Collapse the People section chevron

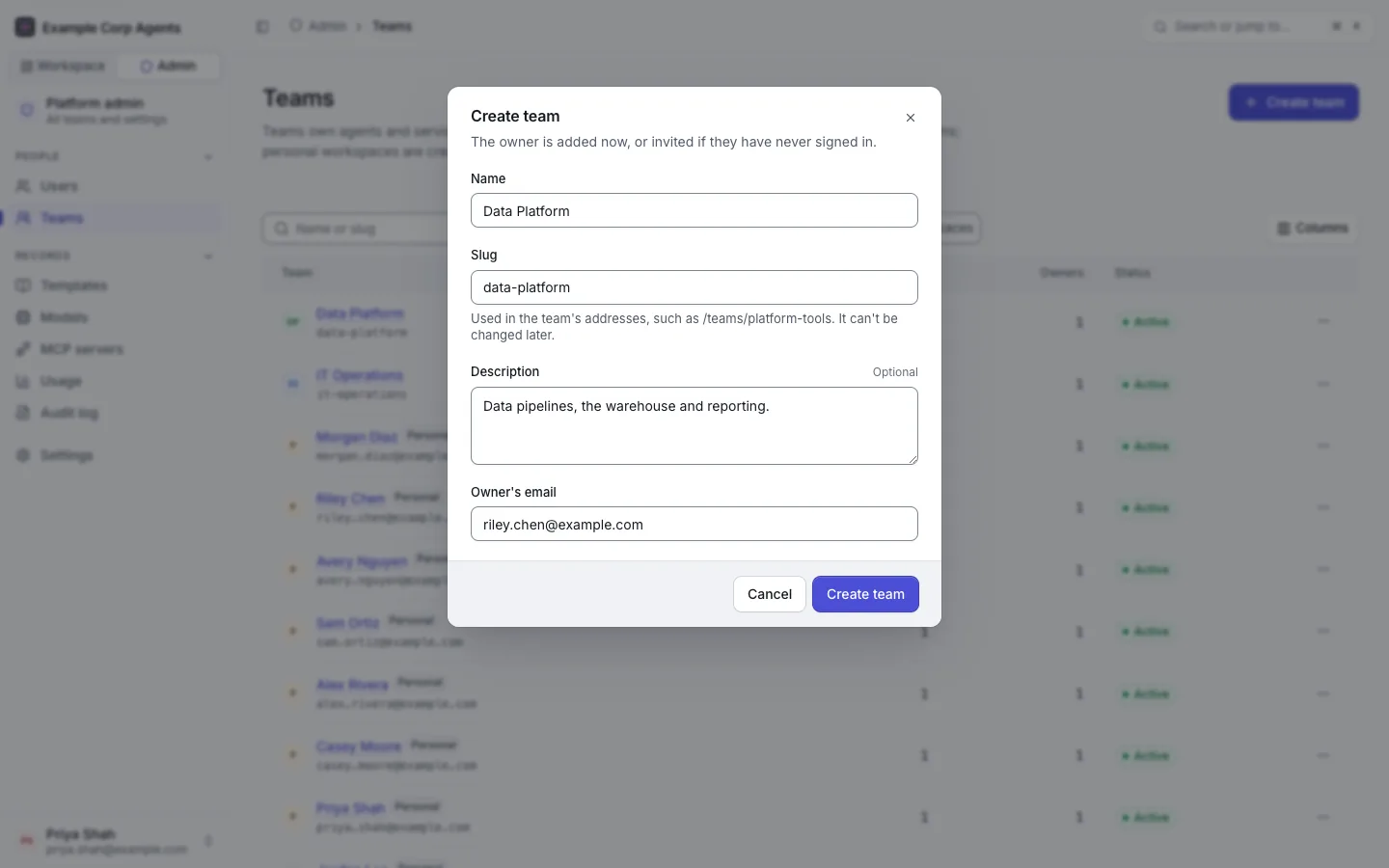[x=208, y=156]
